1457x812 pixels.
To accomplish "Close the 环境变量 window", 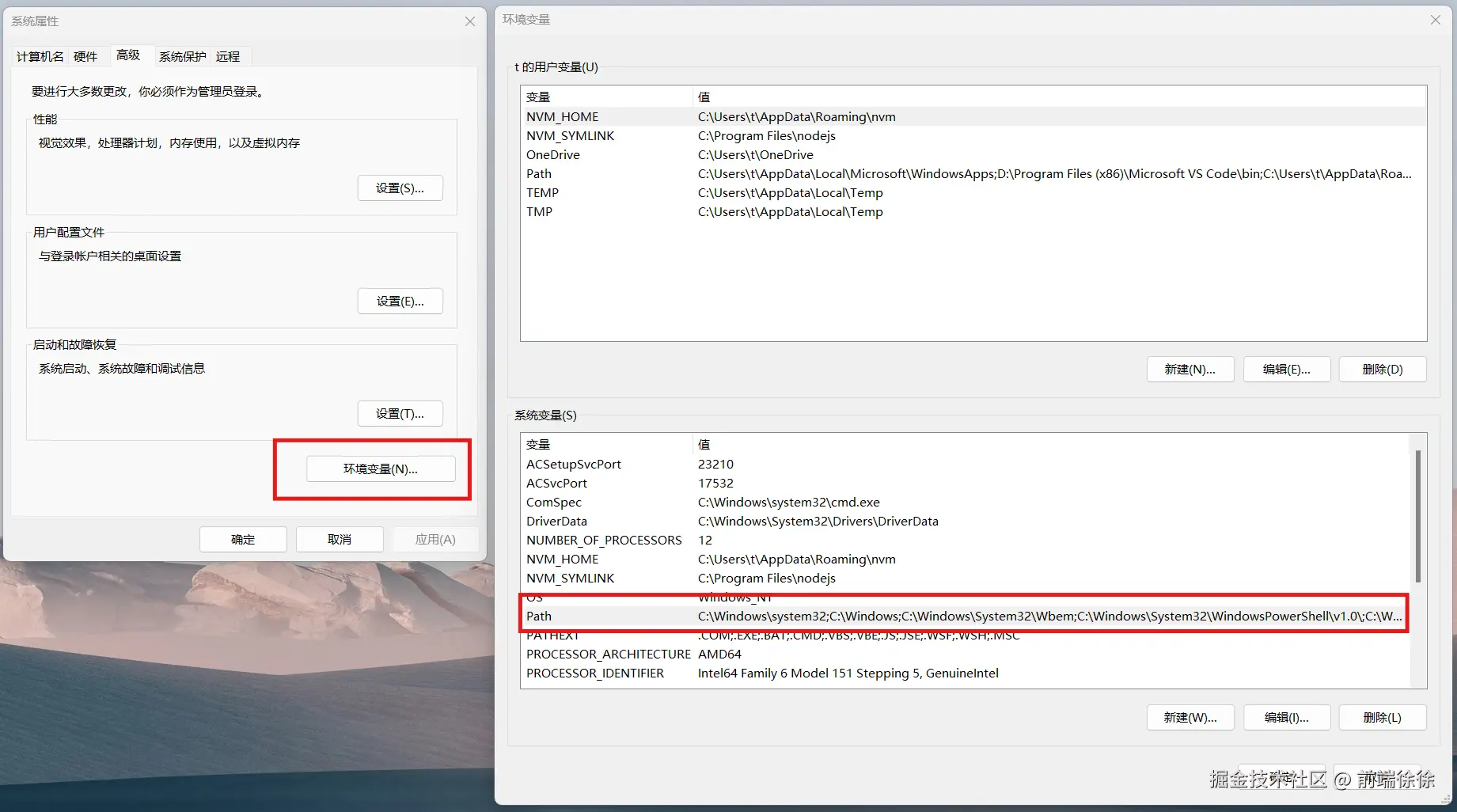I will point(1436,20).
